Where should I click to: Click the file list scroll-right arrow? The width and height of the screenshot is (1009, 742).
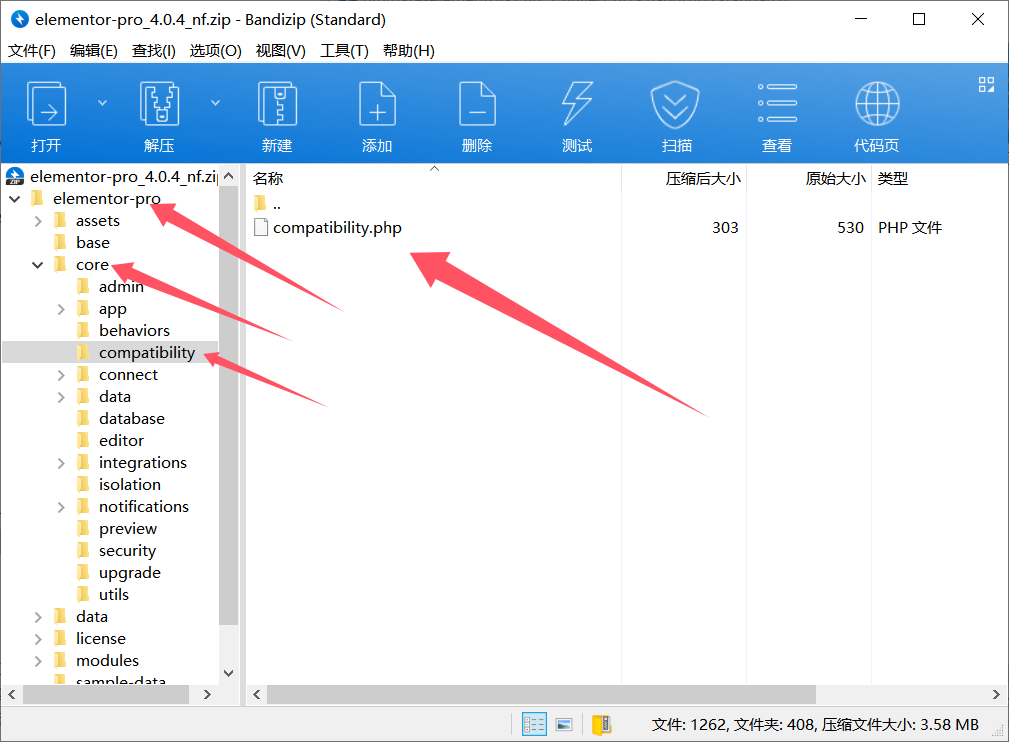point(995,694)
